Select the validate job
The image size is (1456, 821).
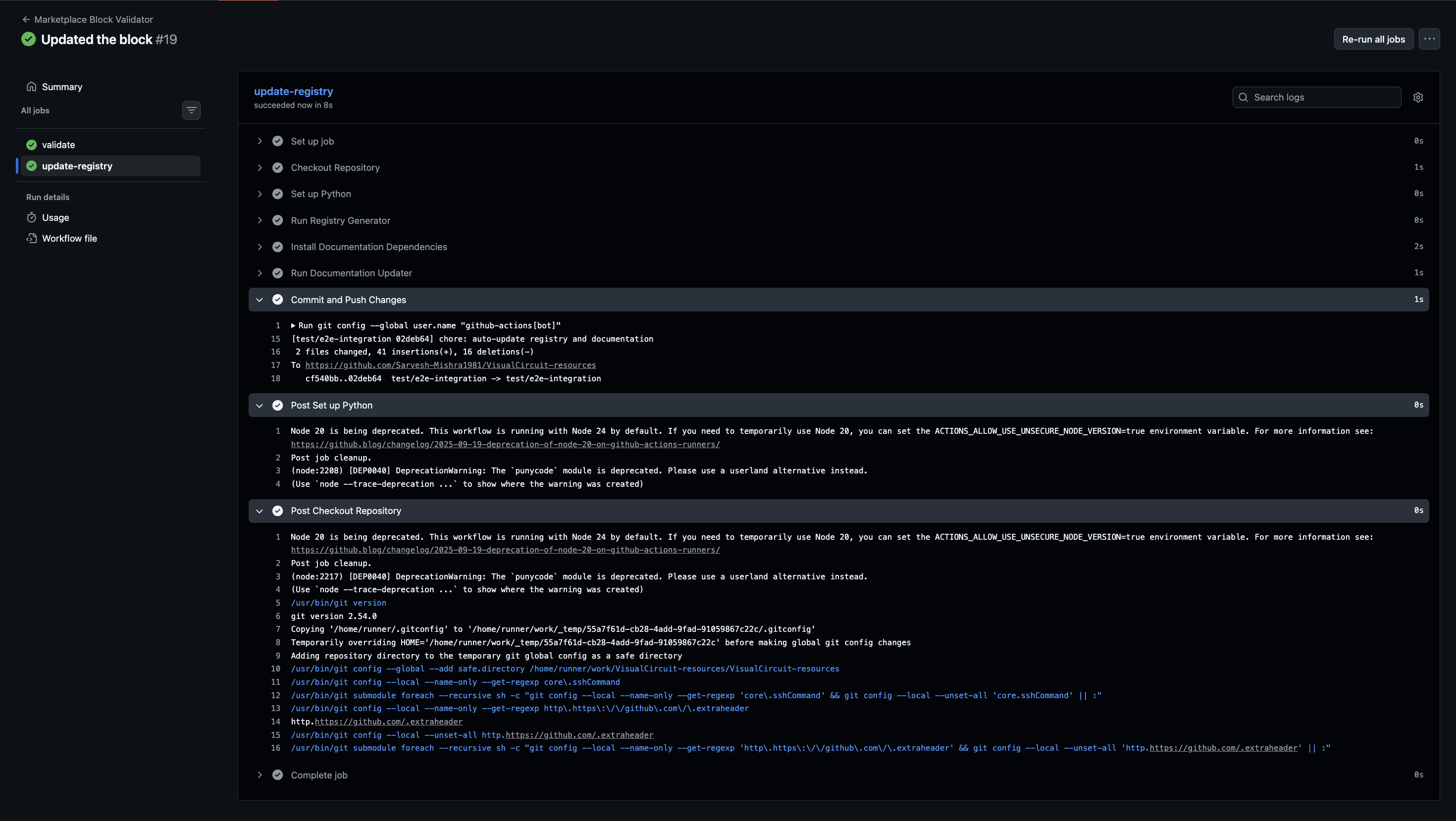[111, 145]
